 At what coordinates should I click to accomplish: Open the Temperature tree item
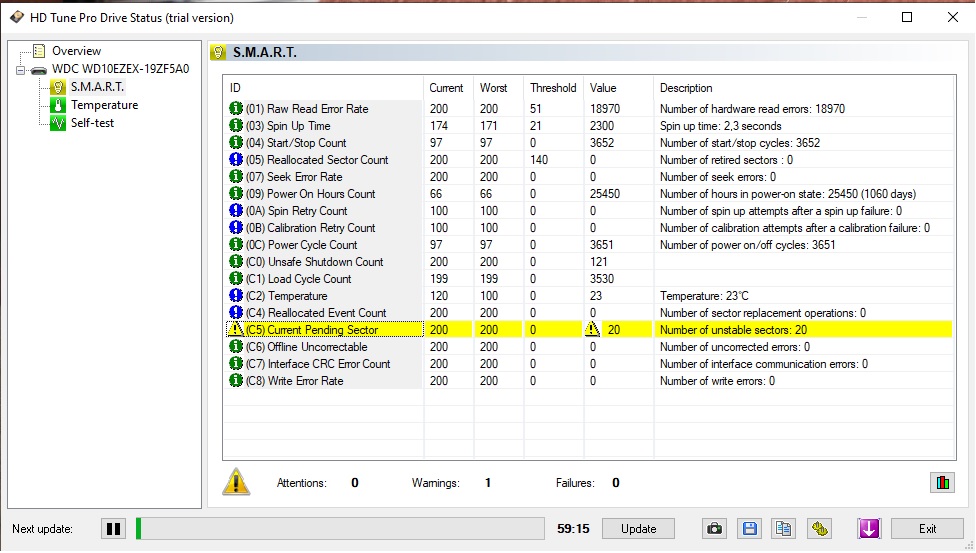click(104, 105)
